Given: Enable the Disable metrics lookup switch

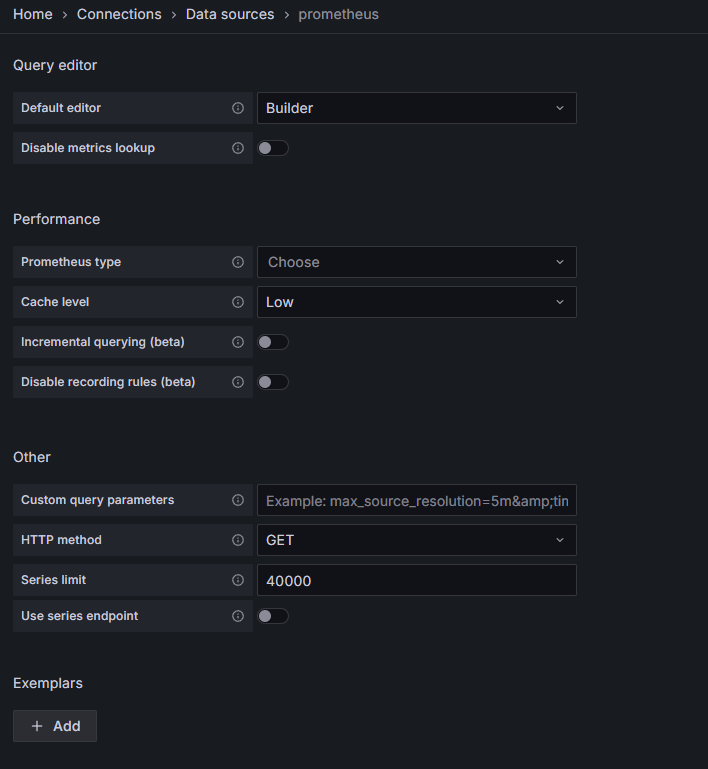Looking at the screenshot, I should (273, 148).
